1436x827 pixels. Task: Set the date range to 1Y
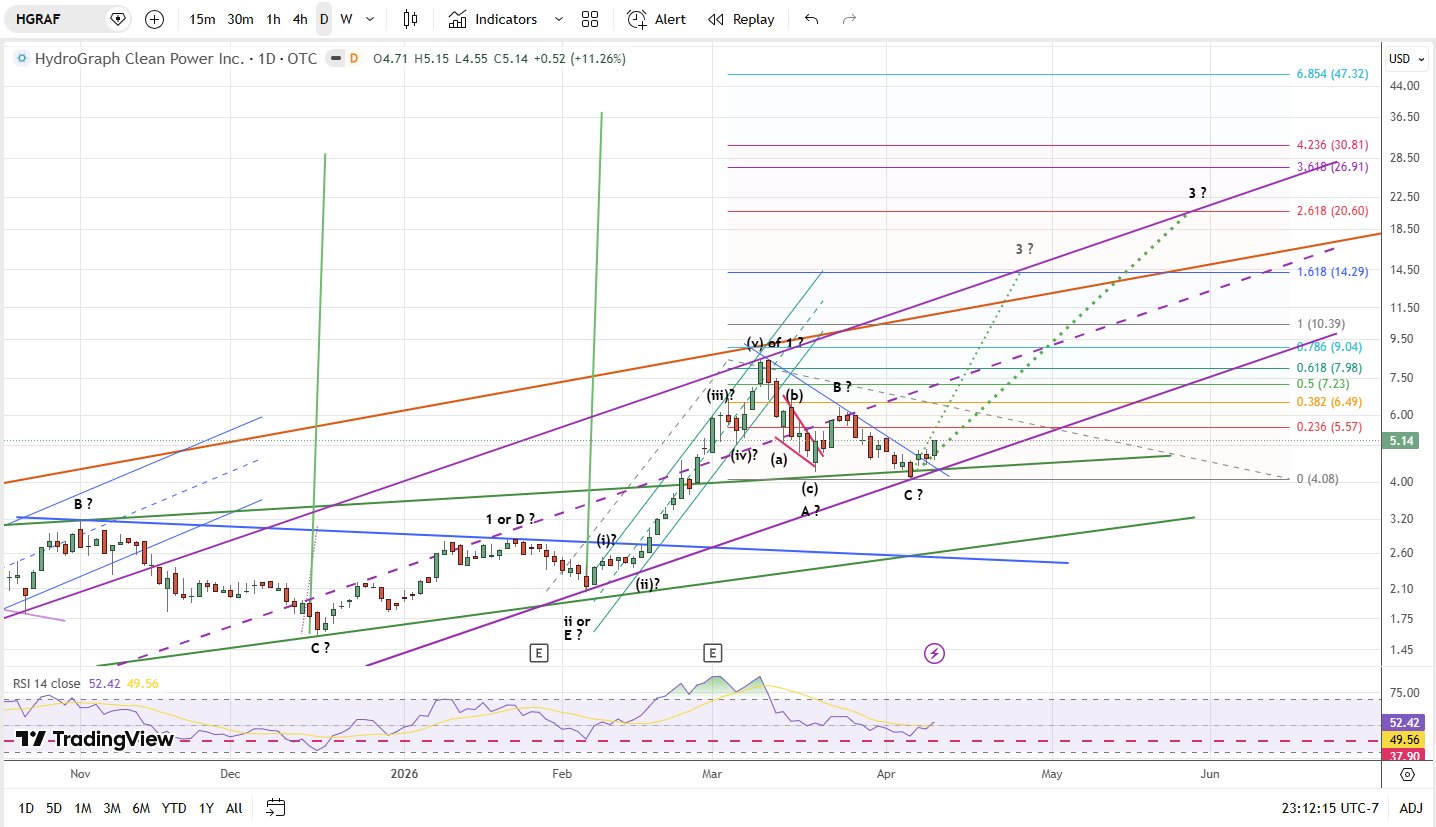(x=206, y=808)
